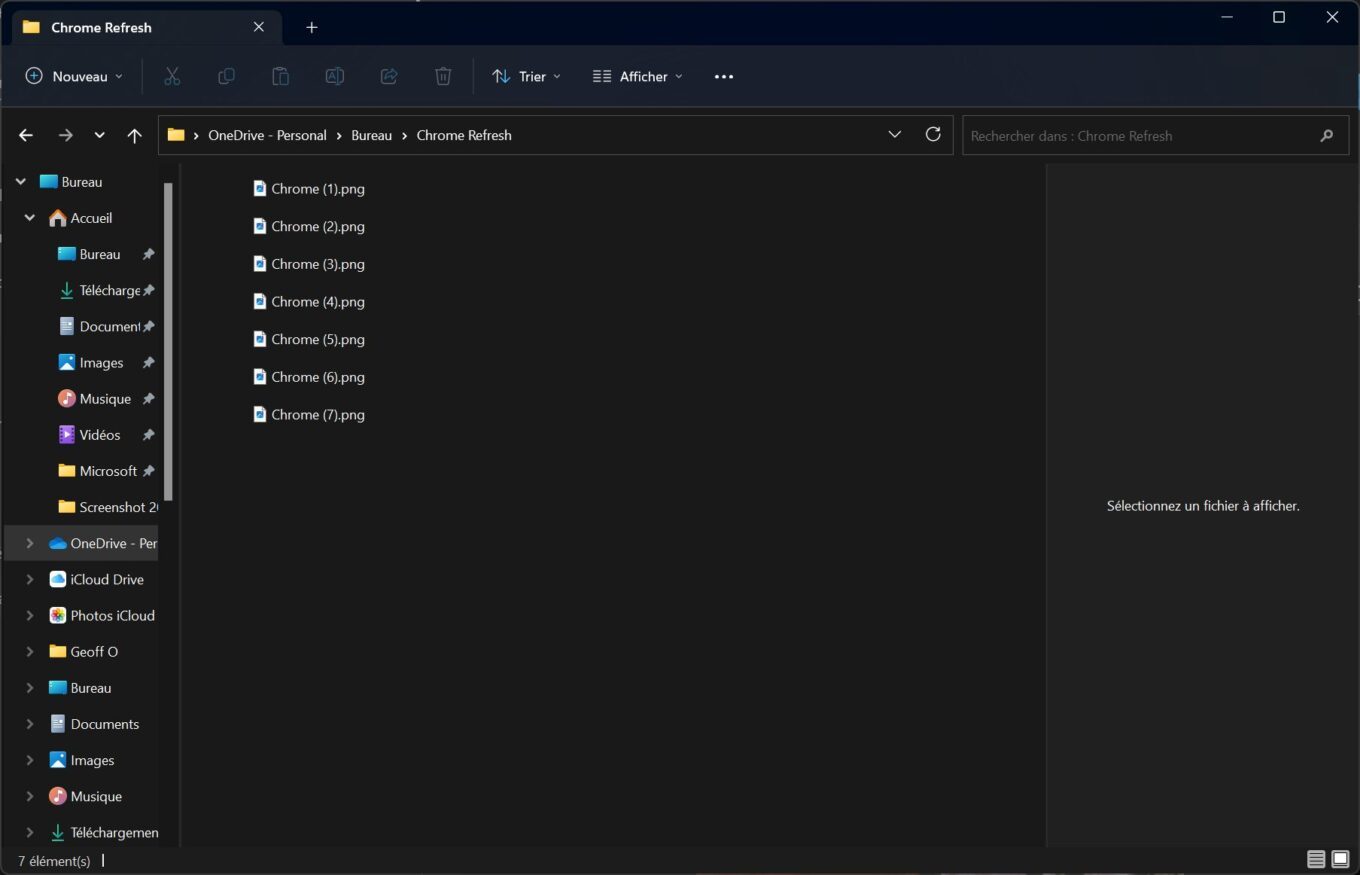This screenshot has width=1360, height=875.
Task: Open the Screenshot folder in sidebar
Action: click(x=108, y=507)
